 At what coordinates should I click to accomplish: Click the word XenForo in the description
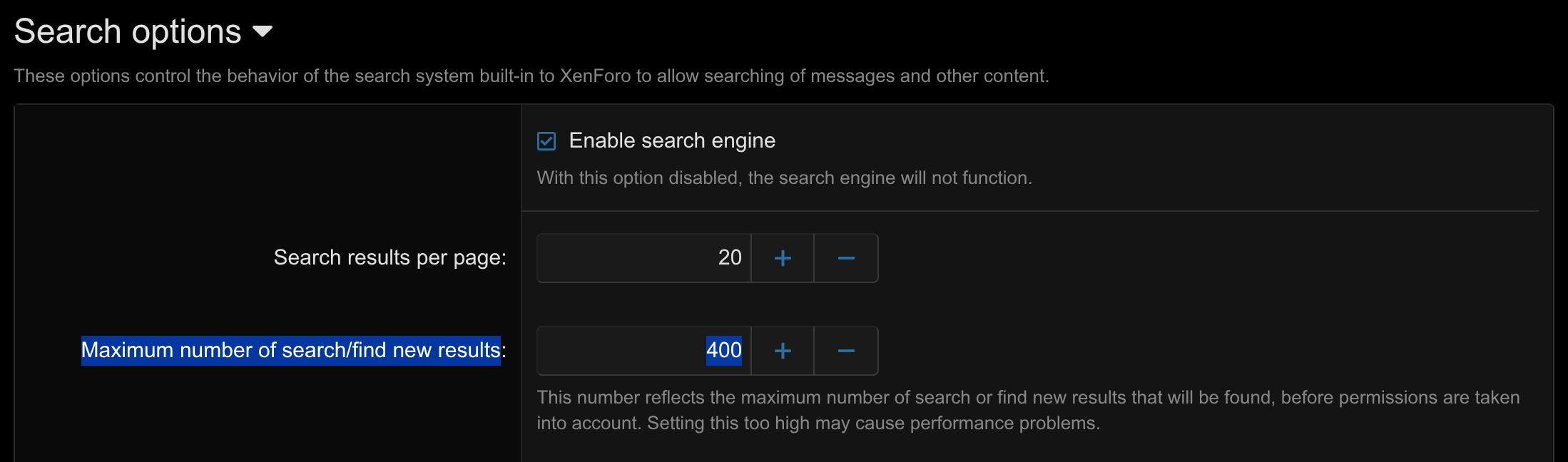coord(595,76)
